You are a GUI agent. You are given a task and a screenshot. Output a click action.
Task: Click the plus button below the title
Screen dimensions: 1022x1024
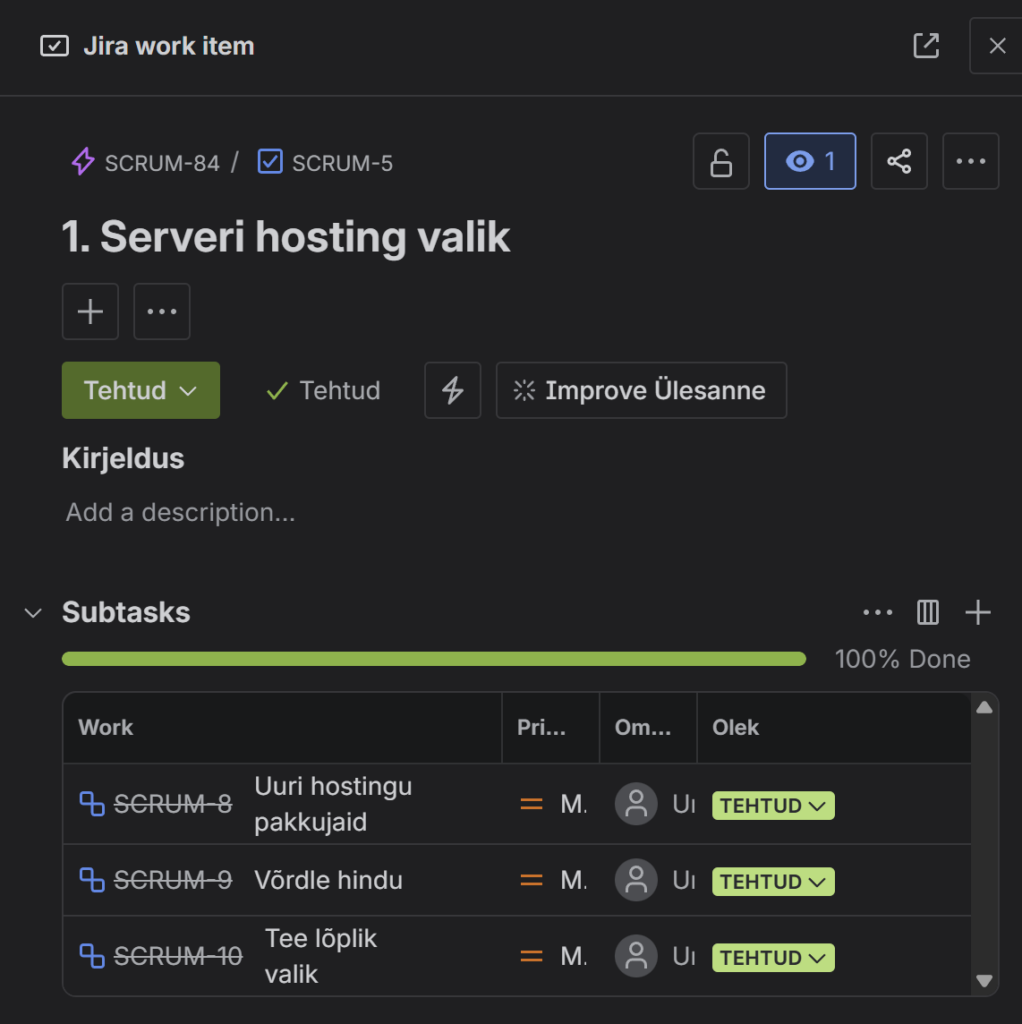click(x=90, y=311)
